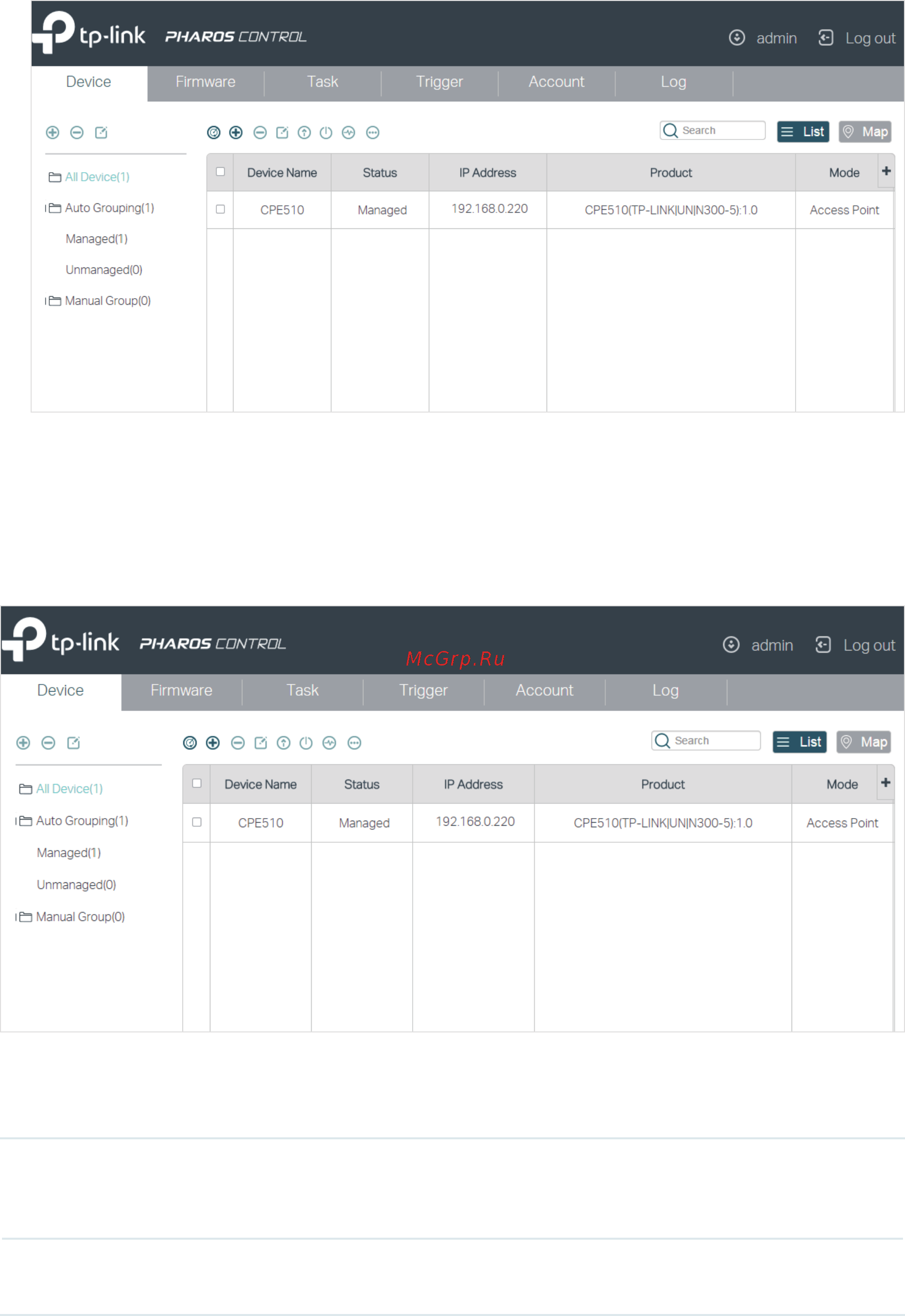The height and width of the screenshot is (1316, 905).
Task: Click the edit group icon in upper window sidebar
Action: [x=101, y=133]
